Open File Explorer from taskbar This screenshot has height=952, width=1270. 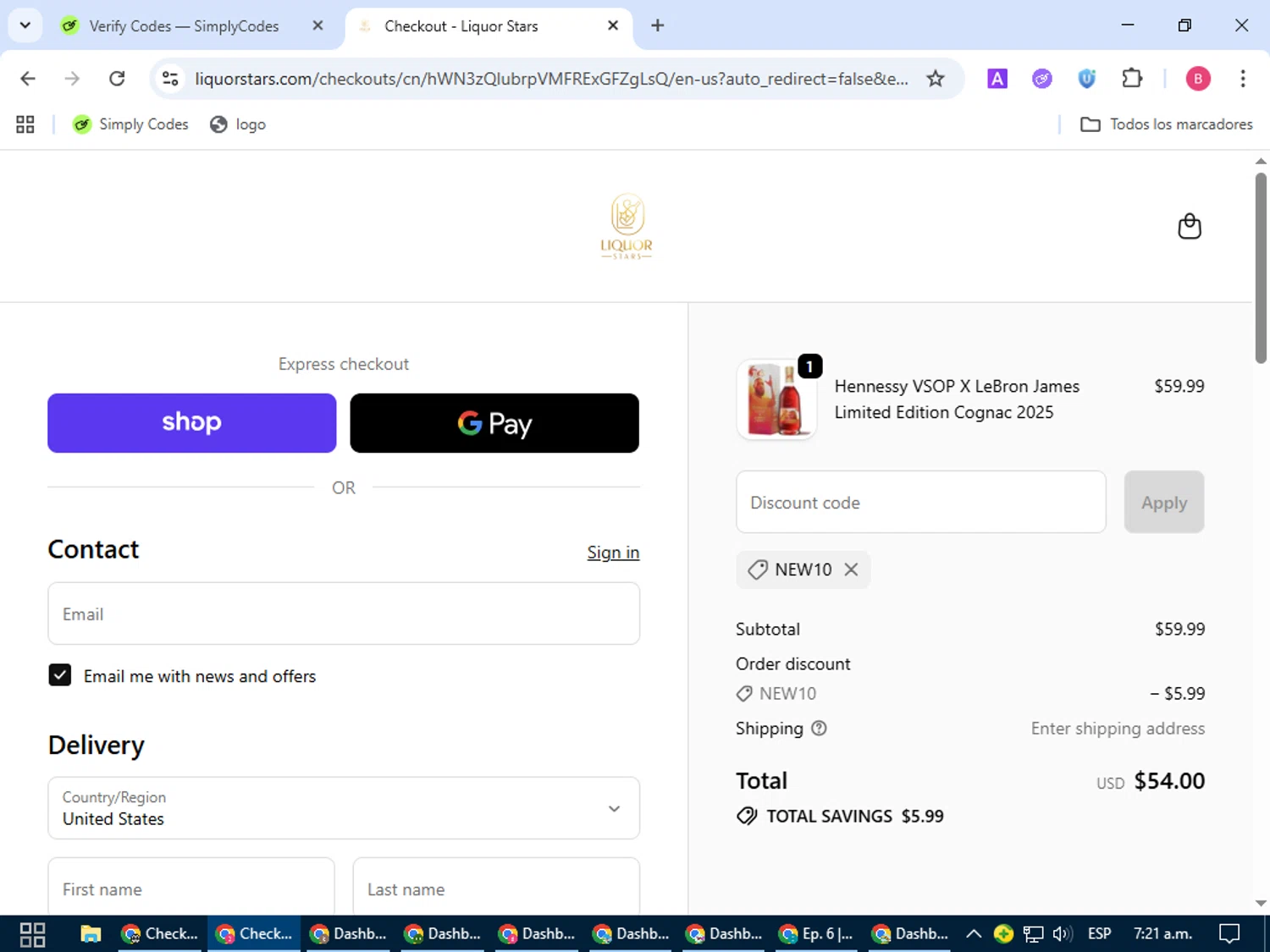click(91, 934)
